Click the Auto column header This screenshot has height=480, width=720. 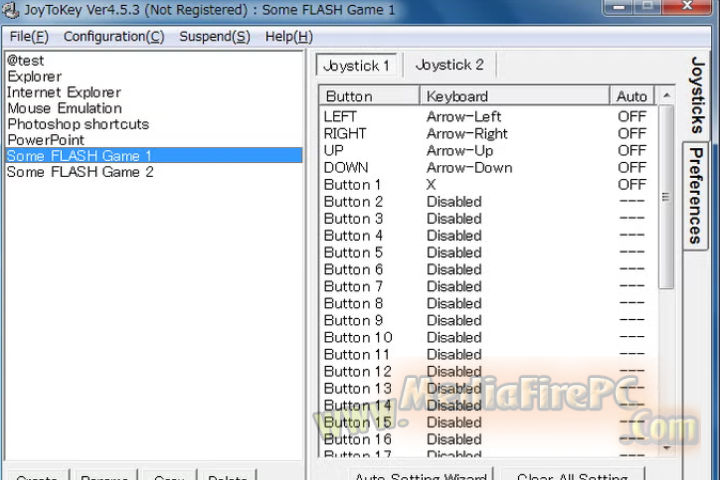[x=632, y=96]
